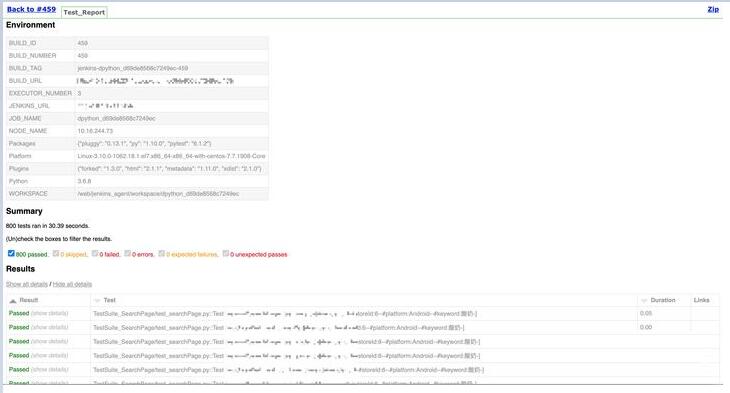Toggle the 800 passed checkbox
The height and width of the screenshot is (393, 730).
[11, 253]
